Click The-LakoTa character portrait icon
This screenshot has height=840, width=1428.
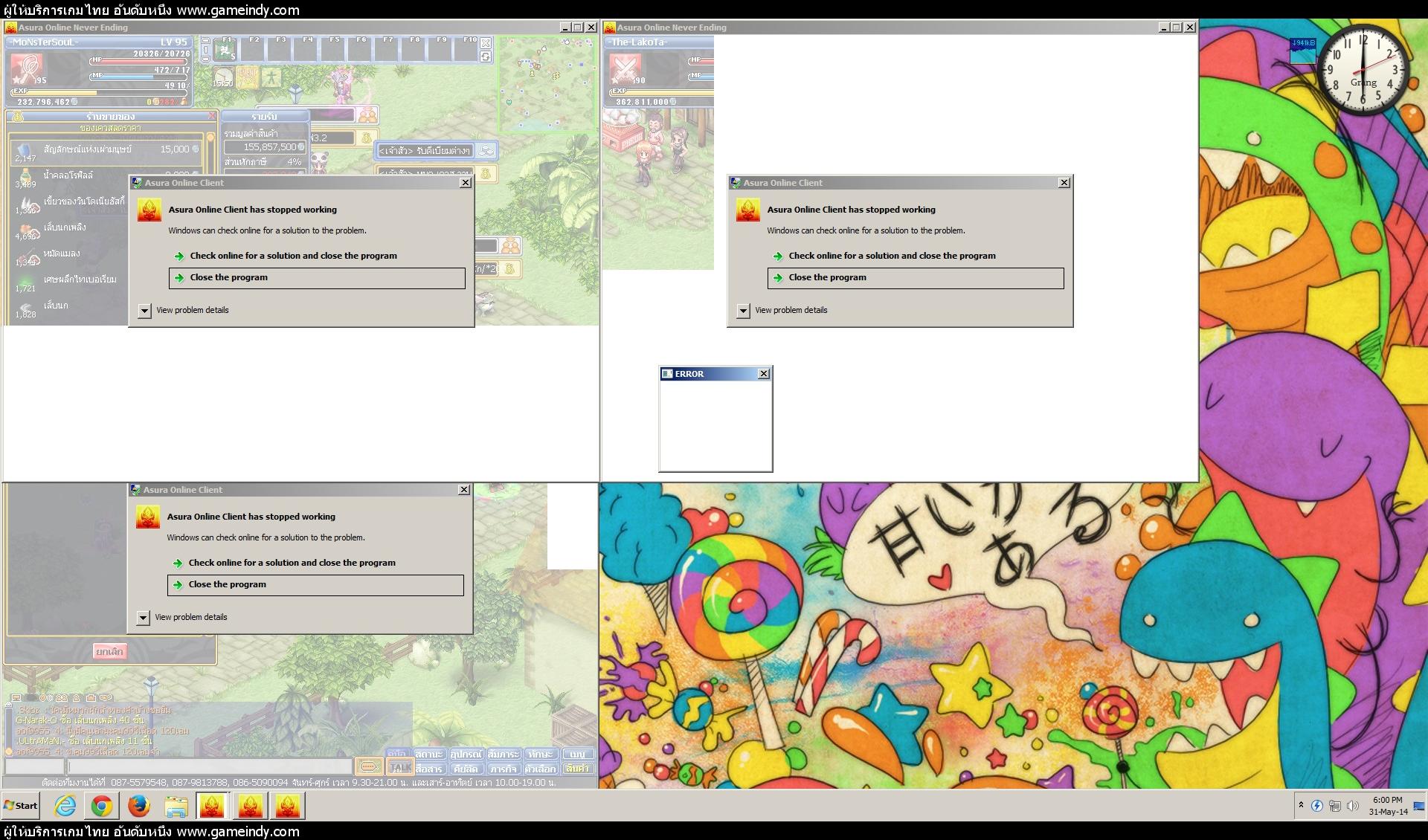pyautogui.click(x=626, y=68)
